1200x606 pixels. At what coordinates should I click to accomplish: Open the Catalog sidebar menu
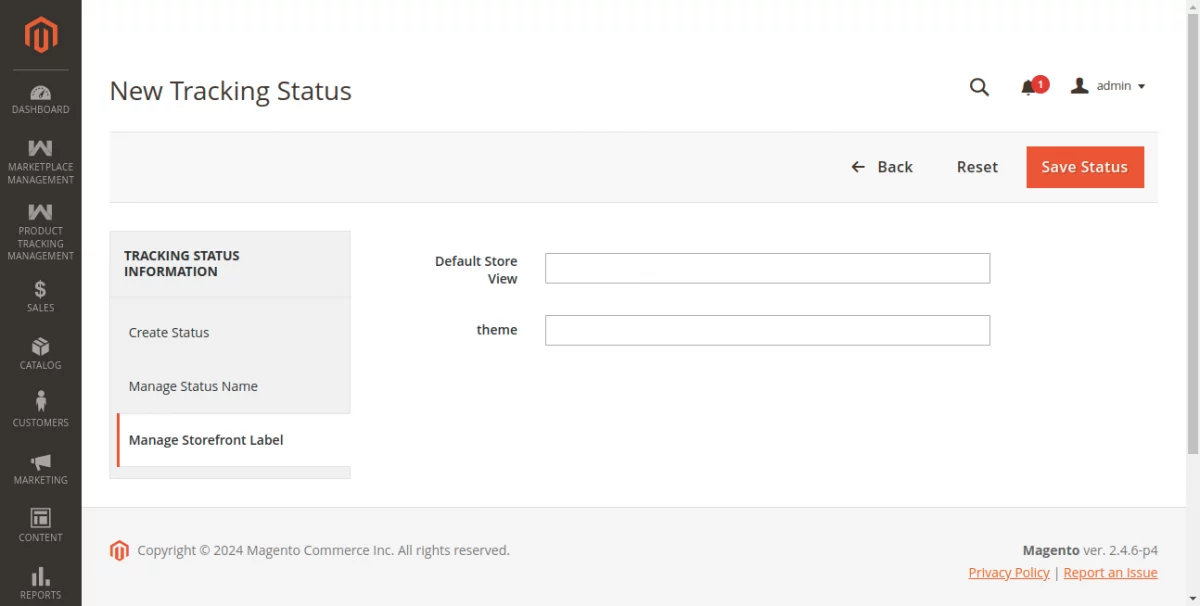click(x=40, y=355)
